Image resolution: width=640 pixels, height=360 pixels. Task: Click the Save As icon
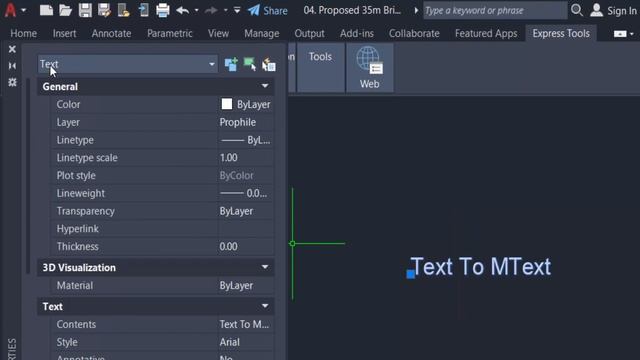coord(104,10)
